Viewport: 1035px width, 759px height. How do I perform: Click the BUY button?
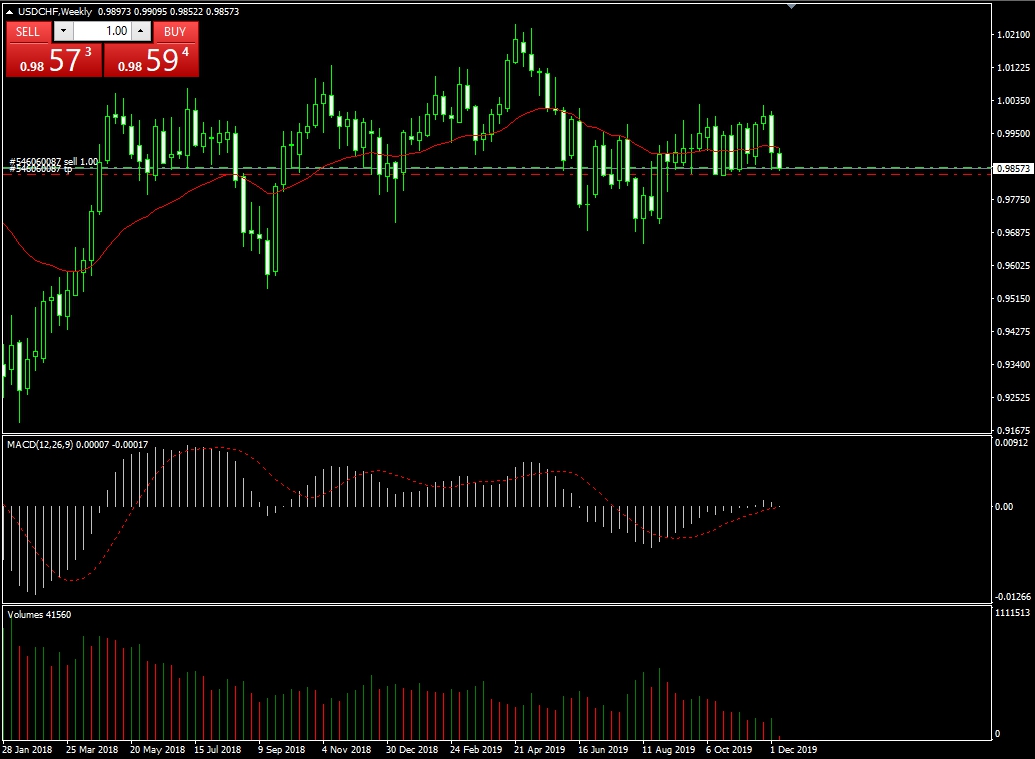pyautogui.click(x=175, y=31)
